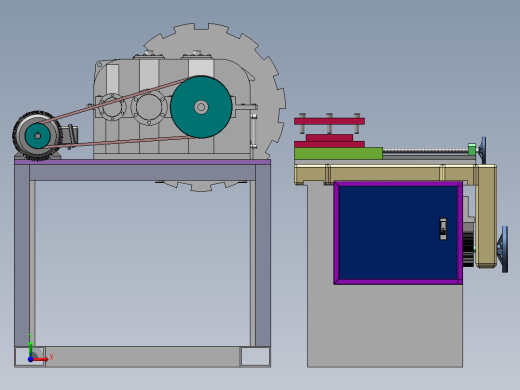Select the top red clamp plate
The image size is (520, 390).
[x=329, y=121]
